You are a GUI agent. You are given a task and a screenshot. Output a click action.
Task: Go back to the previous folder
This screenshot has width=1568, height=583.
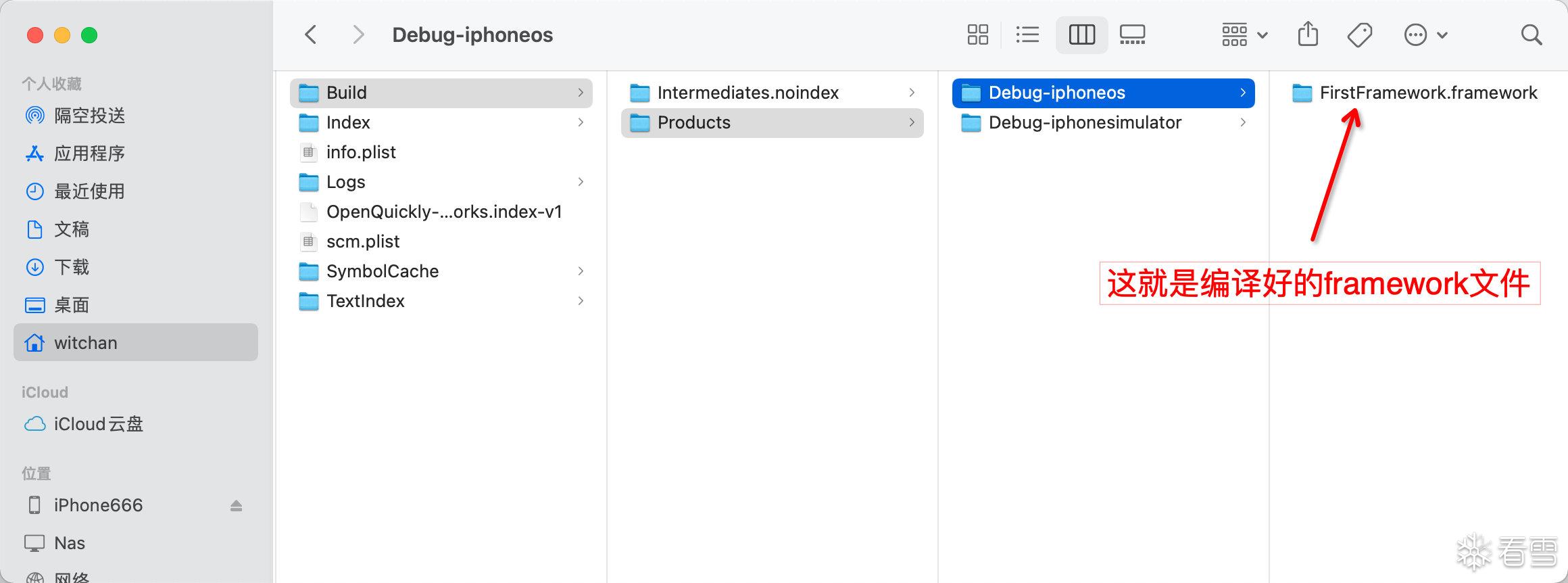(311, 34)
